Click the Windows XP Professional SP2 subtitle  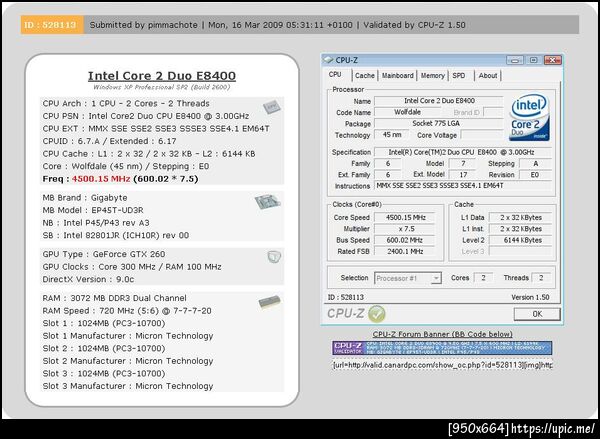161,87
